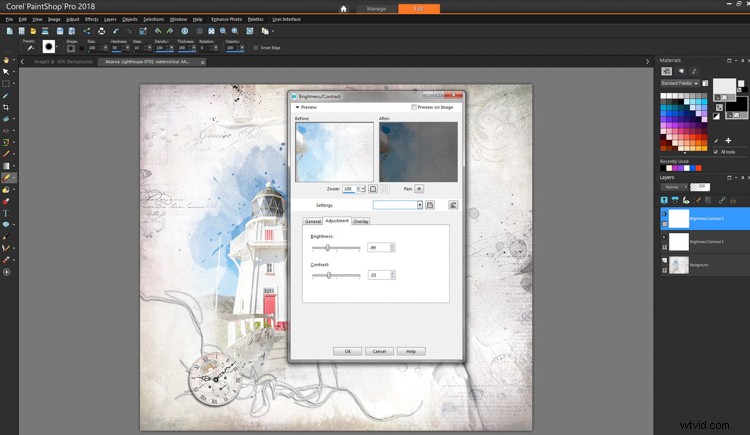The width and height of the screenshot is (750, 435).
Task: Click the Print icon in toolbar
Action: tap(101, 31)
